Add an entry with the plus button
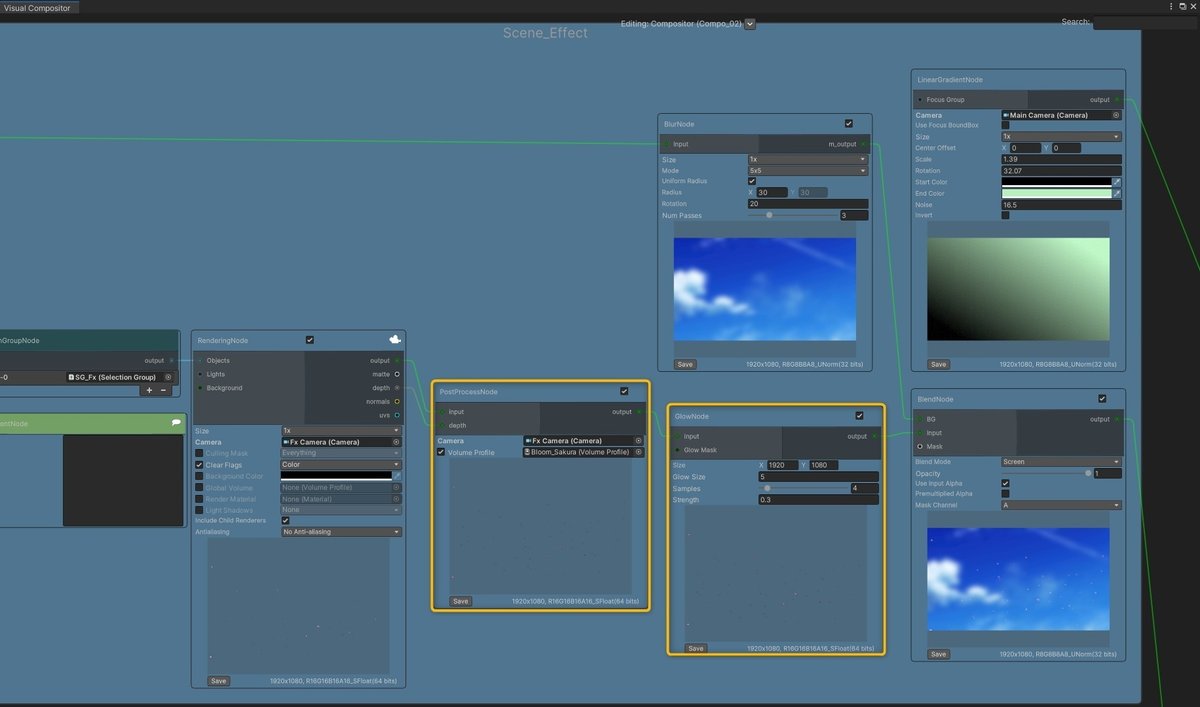The height and width of the screenshot is (707, 1200). coord(150,390)
